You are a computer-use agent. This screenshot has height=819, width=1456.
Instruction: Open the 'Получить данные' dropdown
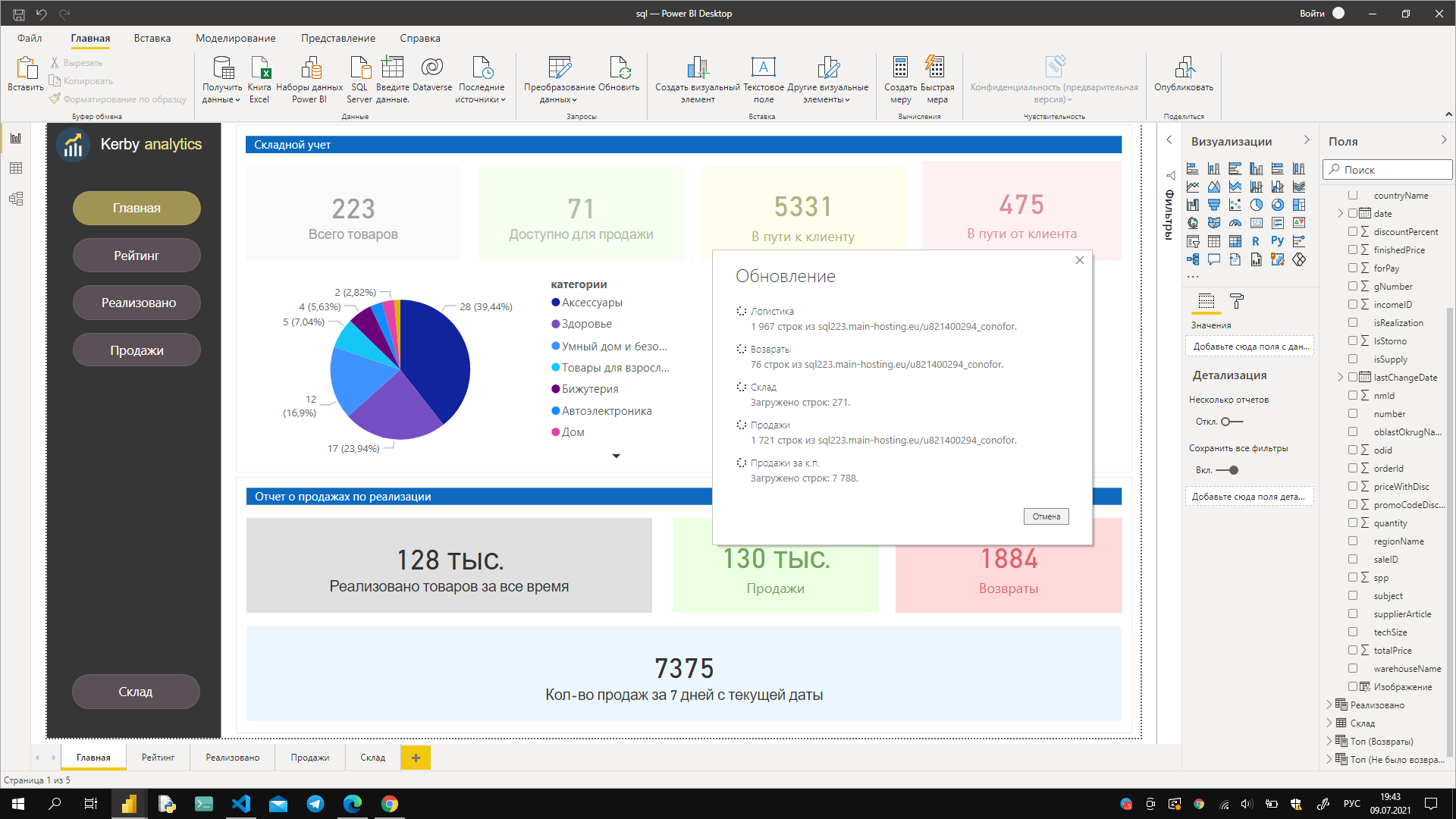pyautogui.click(x=222, y=93)
